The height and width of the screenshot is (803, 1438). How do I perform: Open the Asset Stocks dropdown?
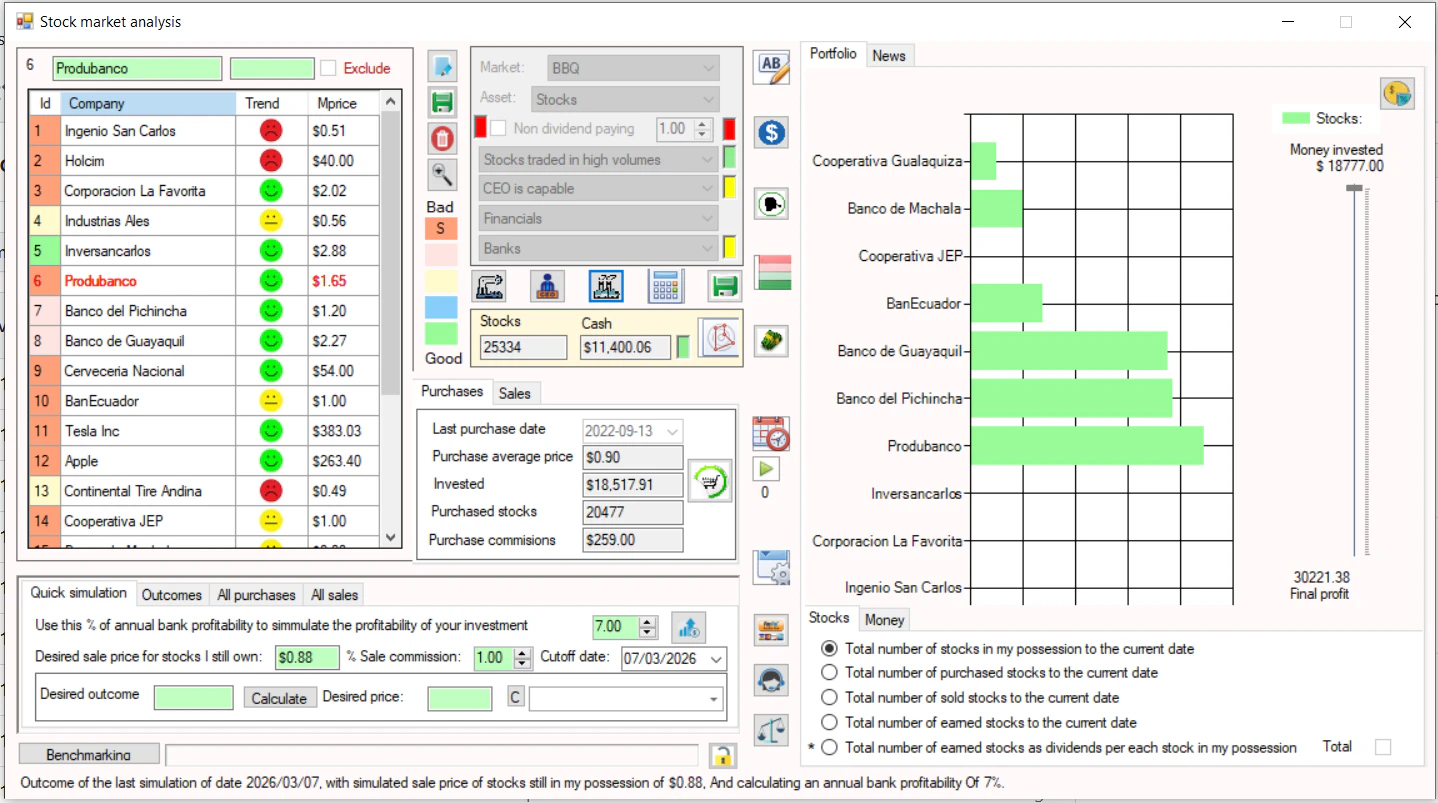[625, 99]
